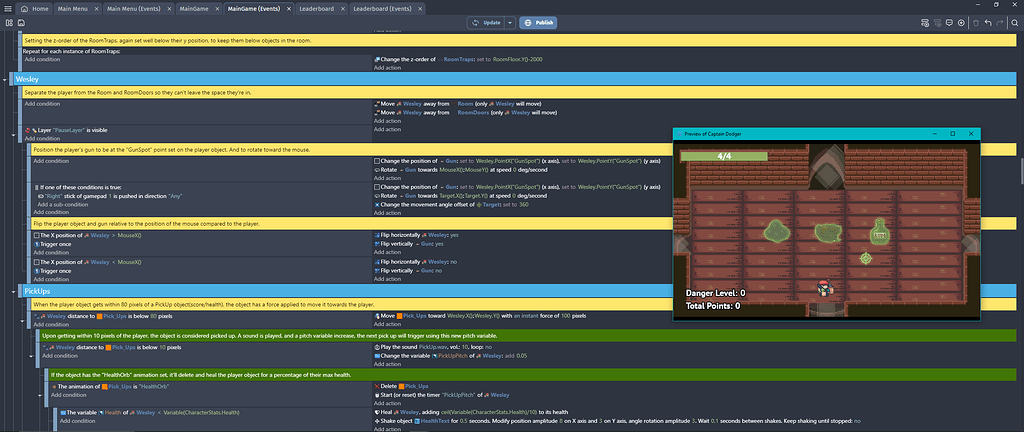
Task: Click the yellow RoomTraps z-order comment
Action: 300,40
